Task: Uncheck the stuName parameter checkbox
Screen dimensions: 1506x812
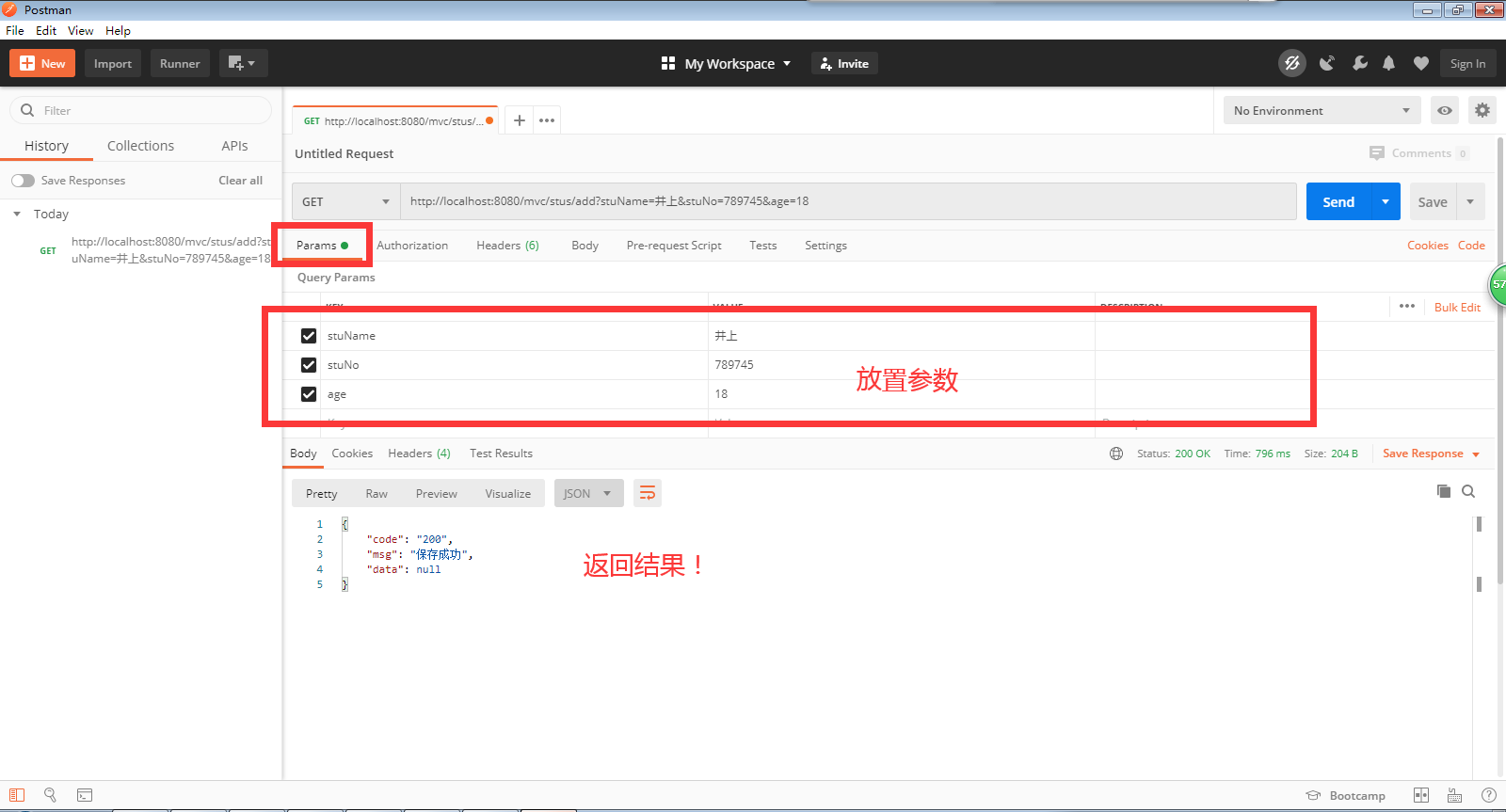Action: coord(309,336)
